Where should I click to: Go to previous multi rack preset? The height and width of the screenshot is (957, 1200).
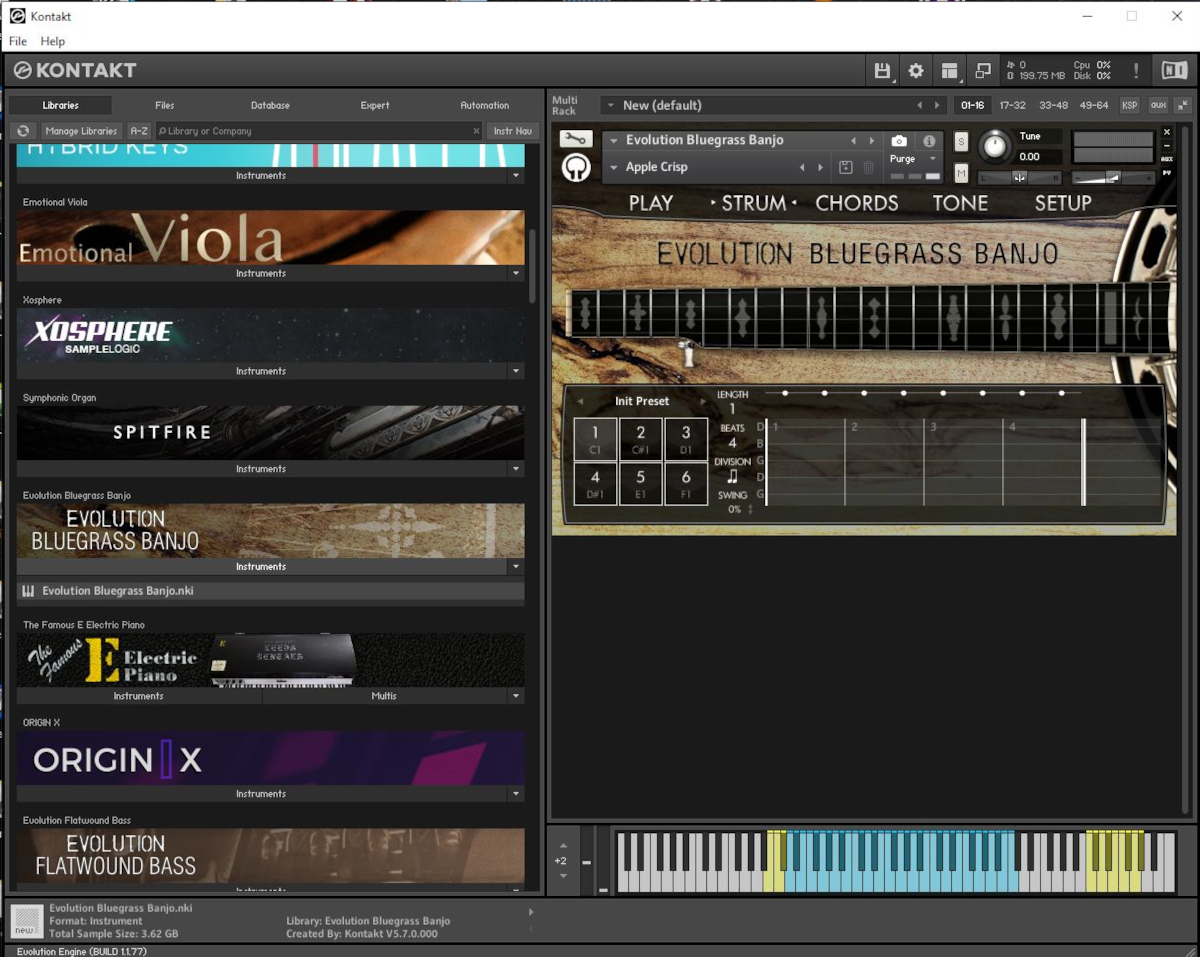click(x=920, y=105)
